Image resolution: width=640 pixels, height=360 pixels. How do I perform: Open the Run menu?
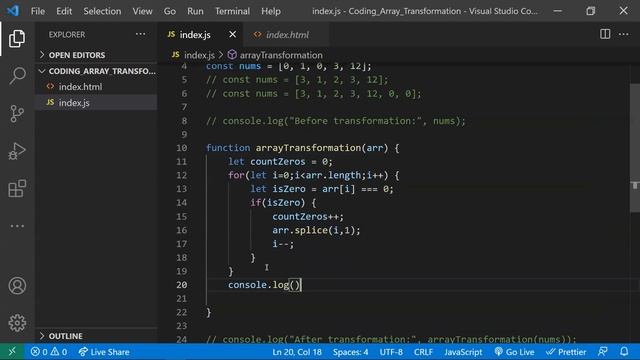(195, 11)
